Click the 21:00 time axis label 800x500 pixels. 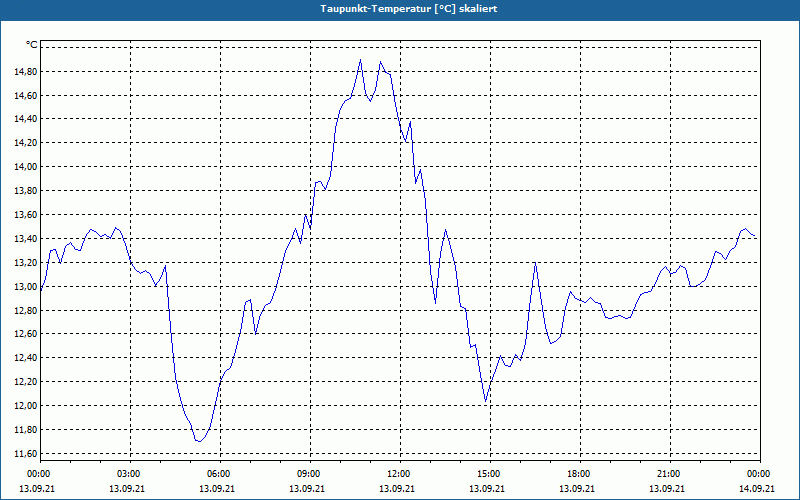pyautogui.click(x=669, y=474)
